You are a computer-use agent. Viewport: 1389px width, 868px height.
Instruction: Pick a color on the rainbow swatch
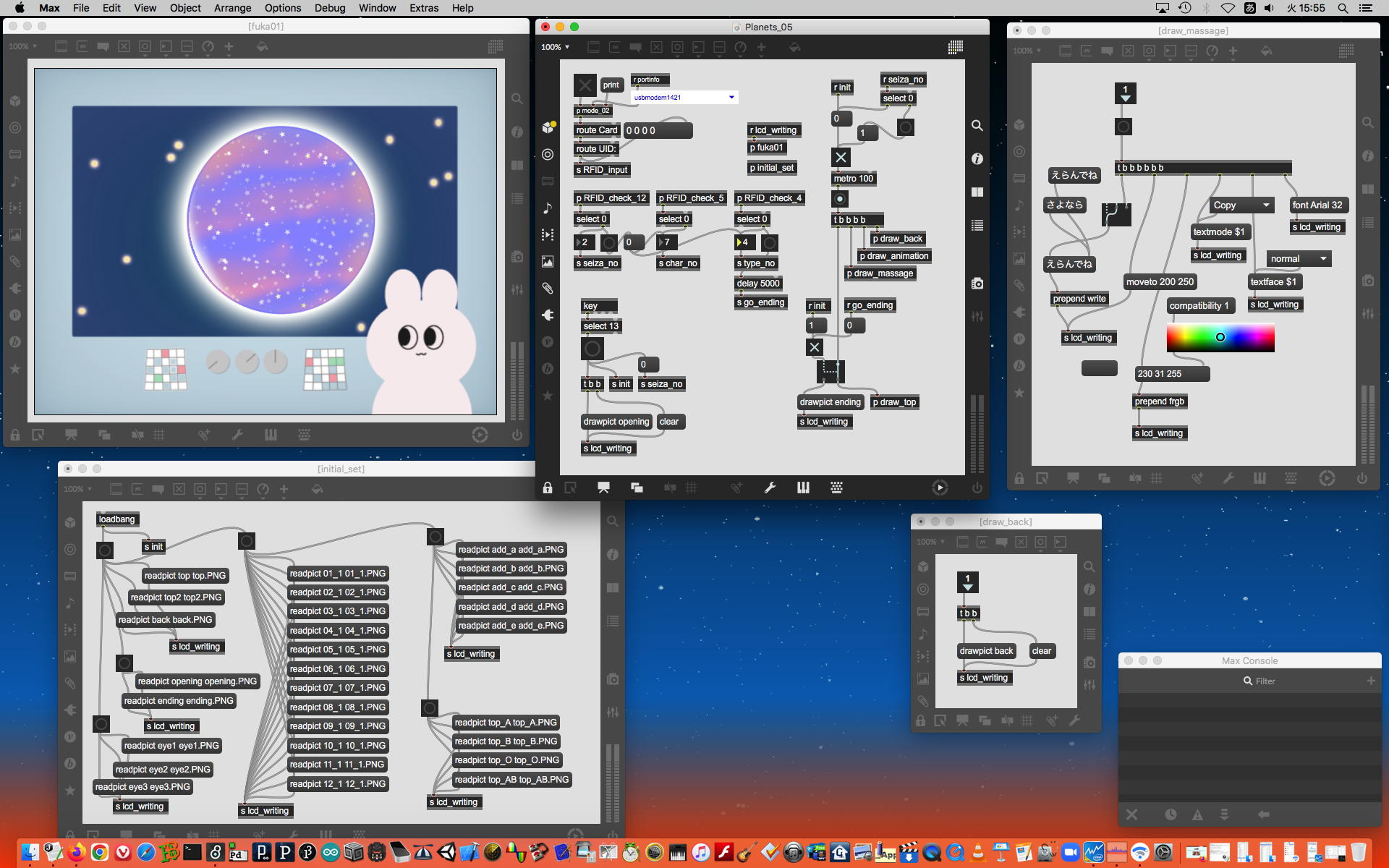tap(1220, 338)
